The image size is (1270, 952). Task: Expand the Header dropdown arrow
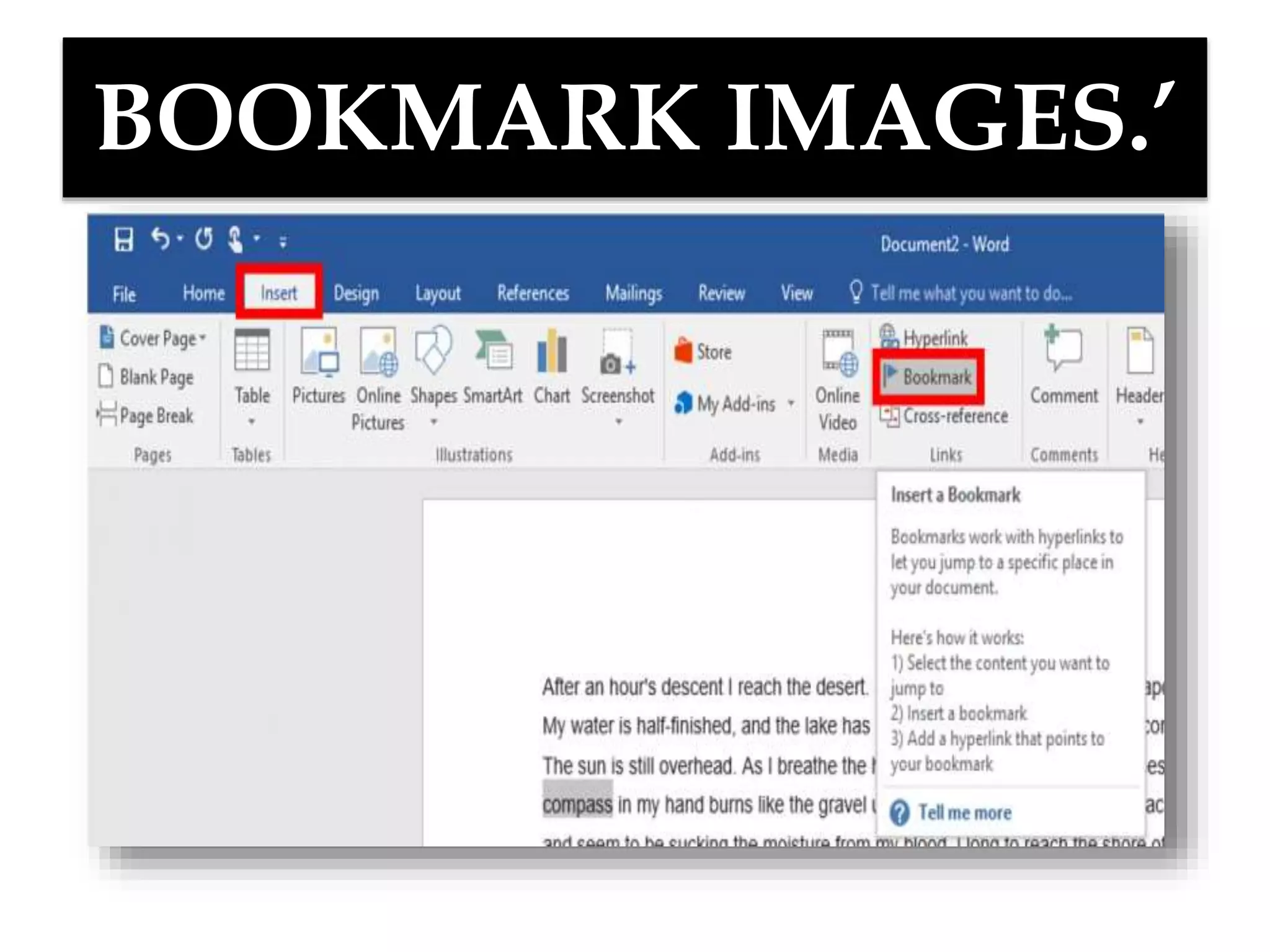click(x=1140, y=421)
